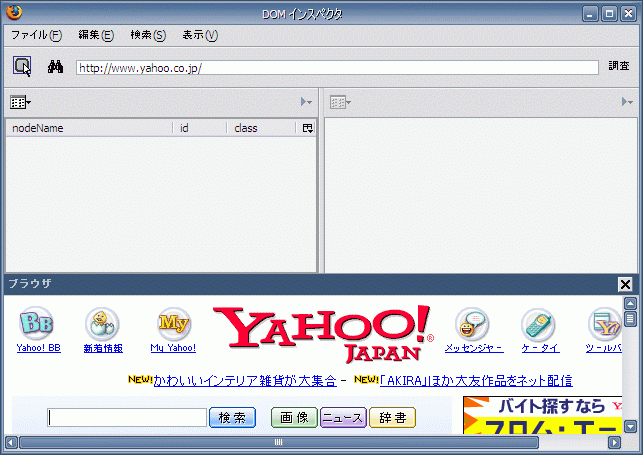
Task: Click the URL field with yahoo.co.jp
Action: click(x=337, y=68)
